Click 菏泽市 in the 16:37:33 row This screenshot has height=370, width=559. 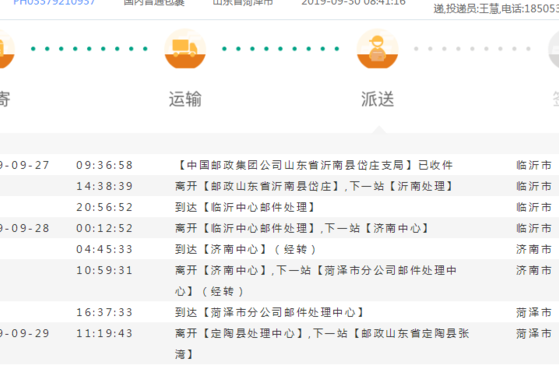coord(534,313)
